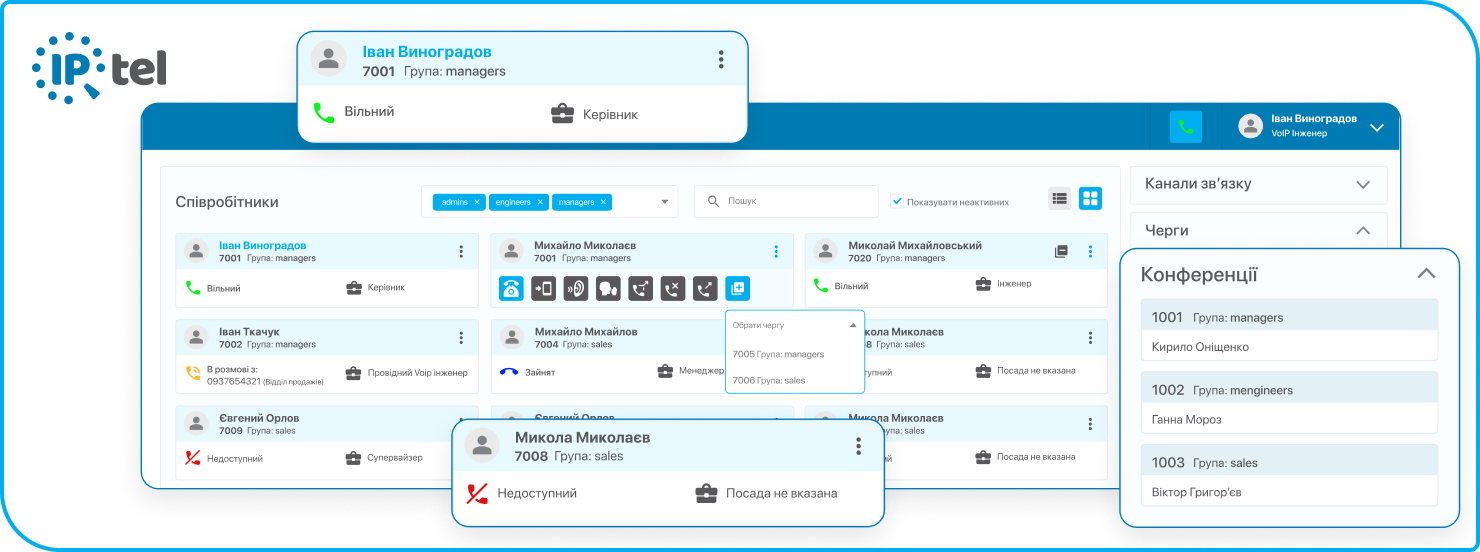Remove the 'managers' group filter tag
1480x552 pixels.
pyautogui.click(x=603, y=202)
